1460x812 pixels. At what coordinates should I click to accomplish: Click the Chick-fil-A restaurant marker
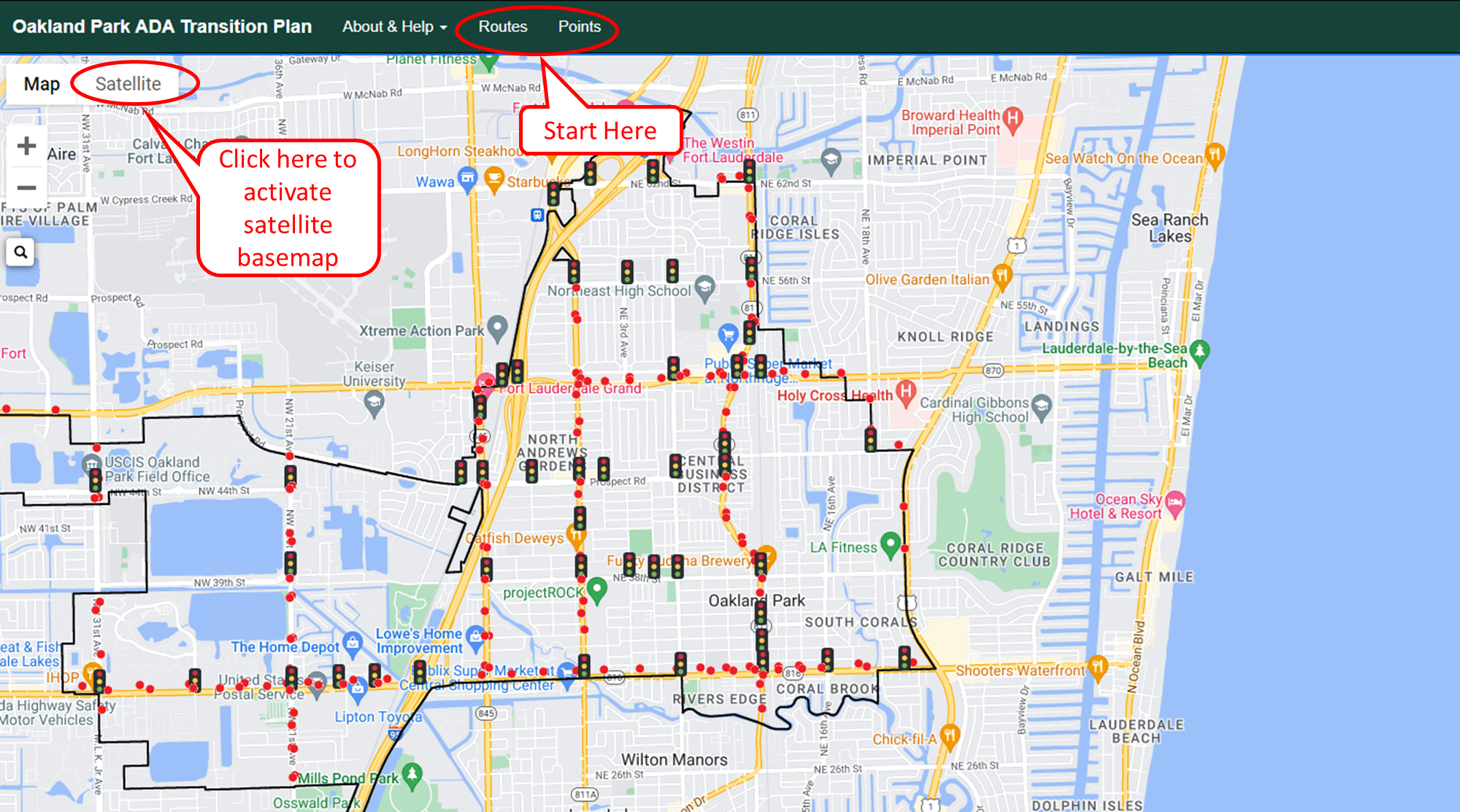(x=949, y=735)
